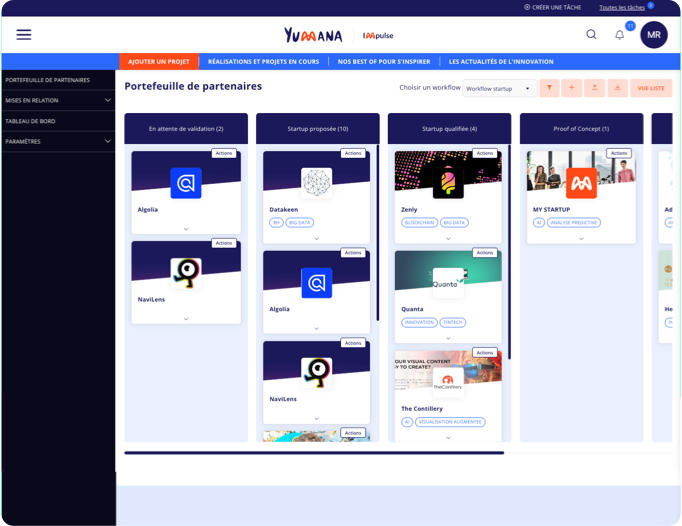Click the Yumana logo

(313, 35)
